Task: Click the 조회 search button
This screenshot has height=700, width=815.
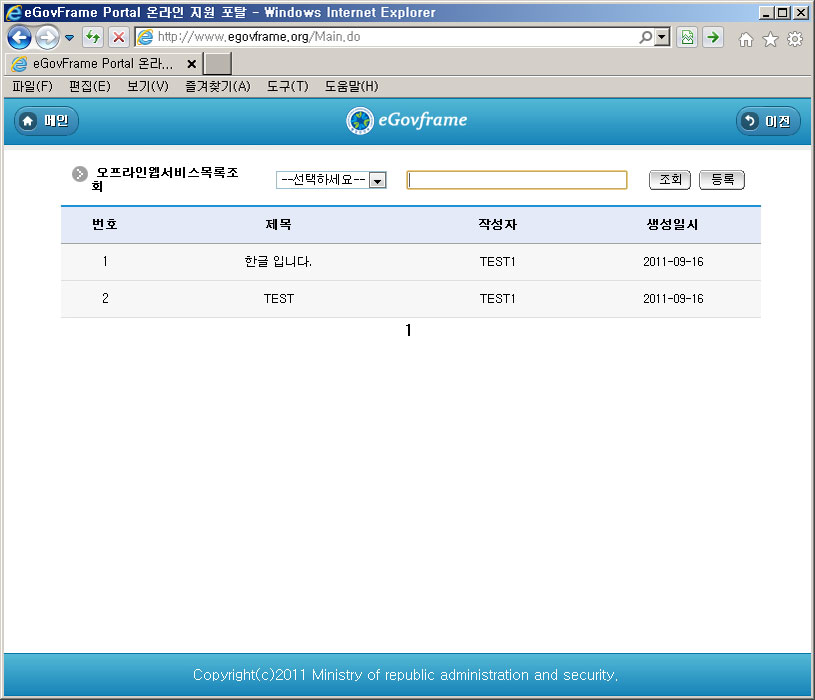Action: 669,180
